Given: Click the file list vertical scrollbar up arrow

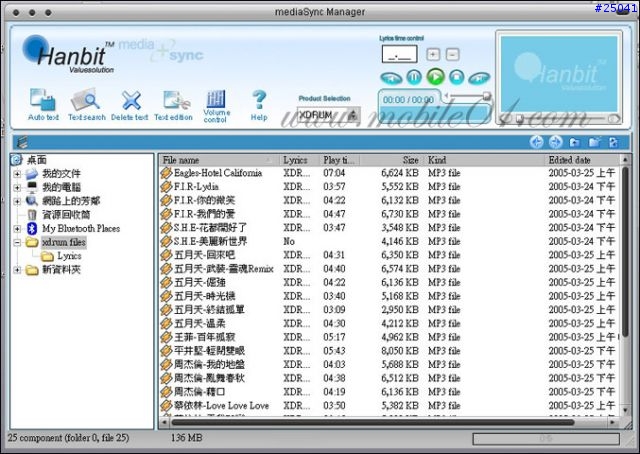Looking at the screenshot, I should point(624,160).
